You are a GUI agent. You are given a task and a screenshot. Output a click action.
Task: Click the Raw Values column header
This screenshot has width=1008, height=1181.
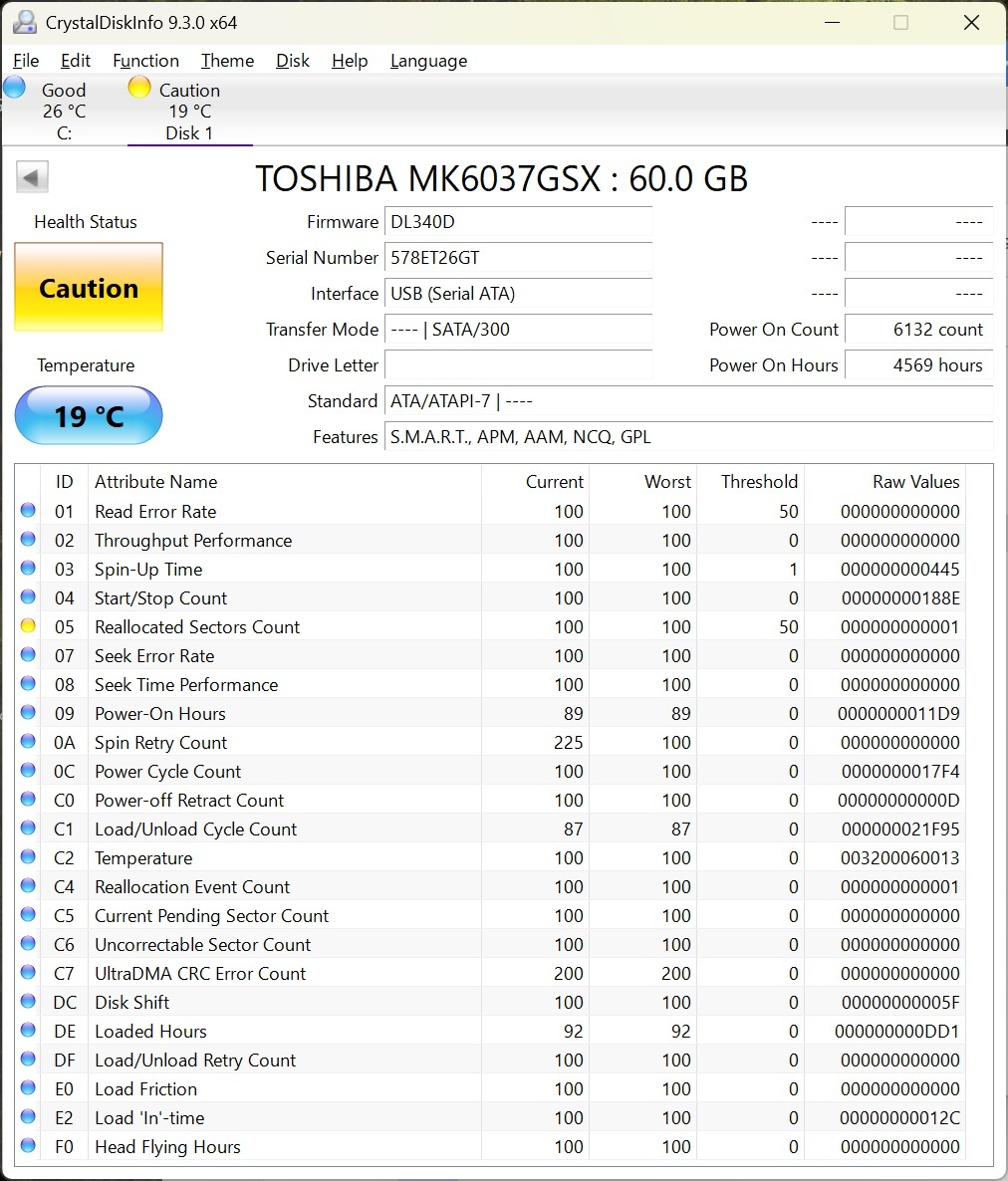915,482
